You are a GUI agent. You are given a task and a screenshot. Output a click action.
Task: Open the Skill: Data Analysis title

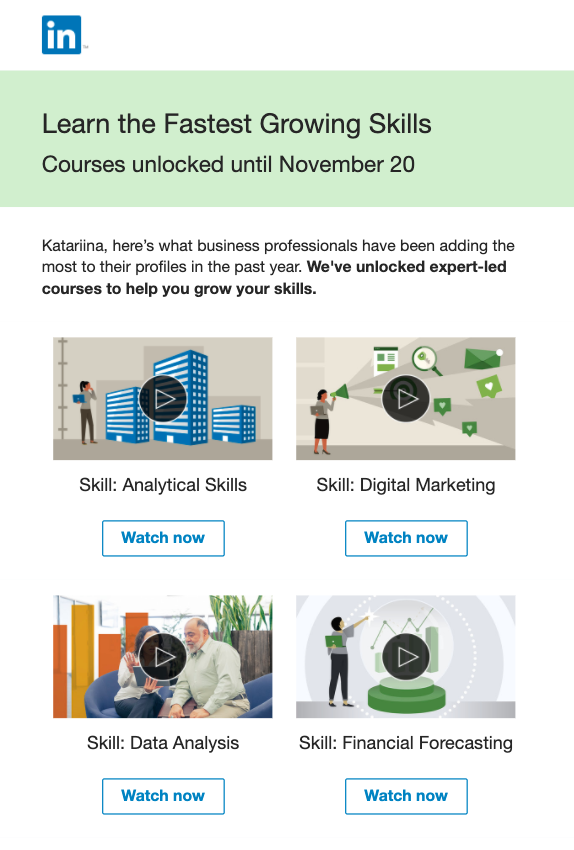point(163,743)
